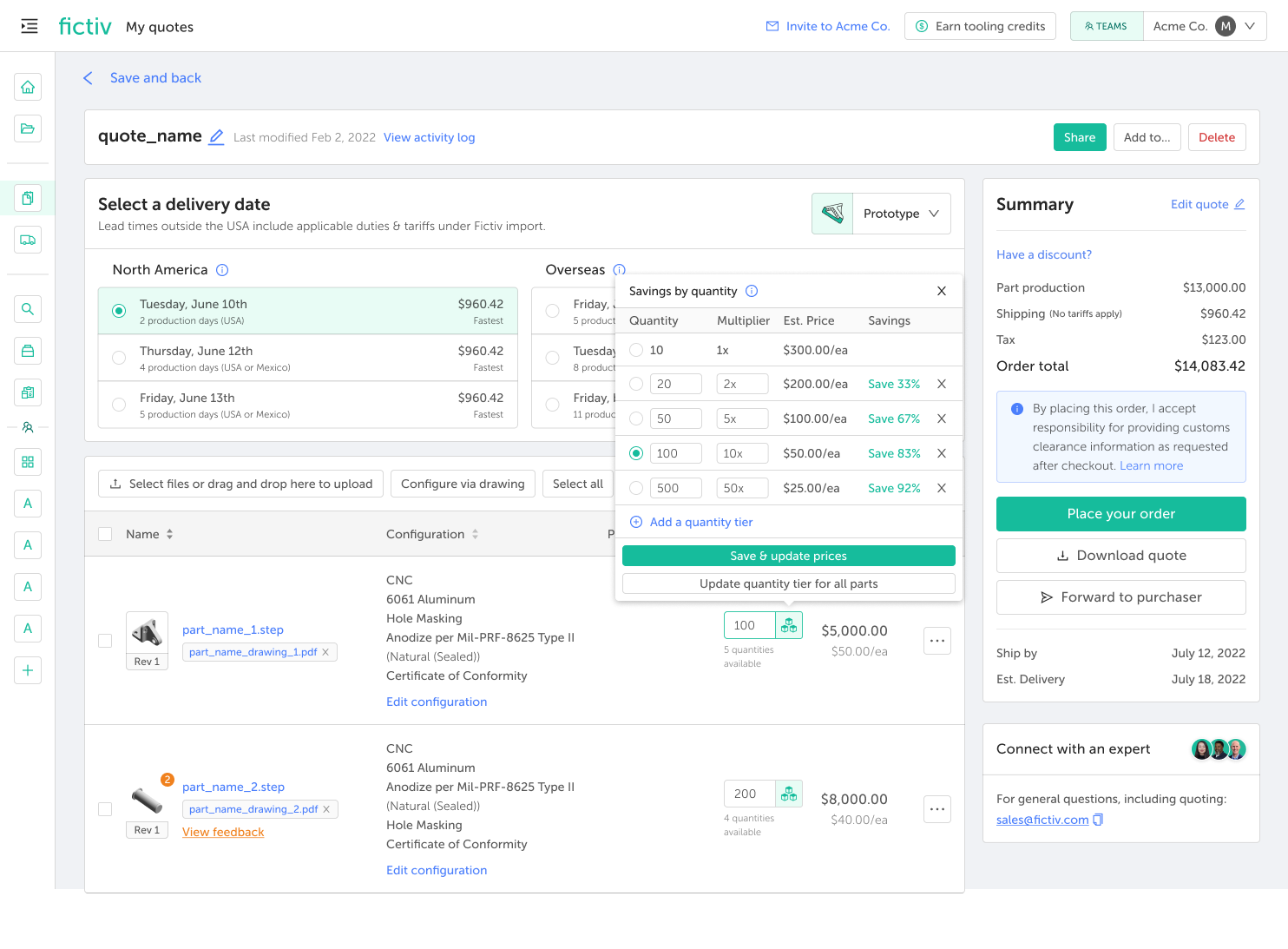Click the pencil icon beside quote_name
The height and width of the screenshot is (949, 1288).
pyautogui.click(x=217, y=137)
